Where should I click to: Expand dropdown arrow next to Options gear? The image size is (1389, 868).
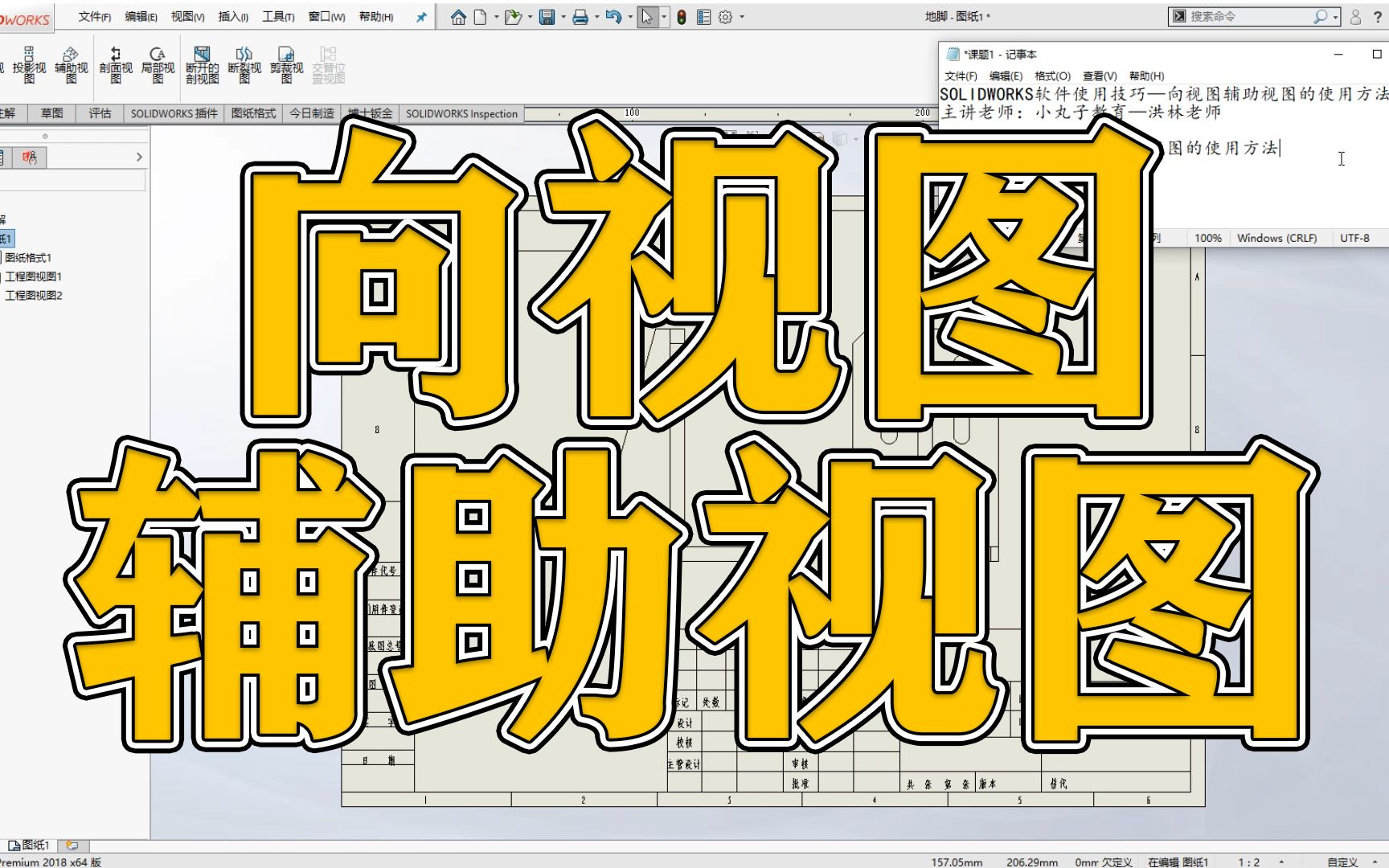coord(741,17)
